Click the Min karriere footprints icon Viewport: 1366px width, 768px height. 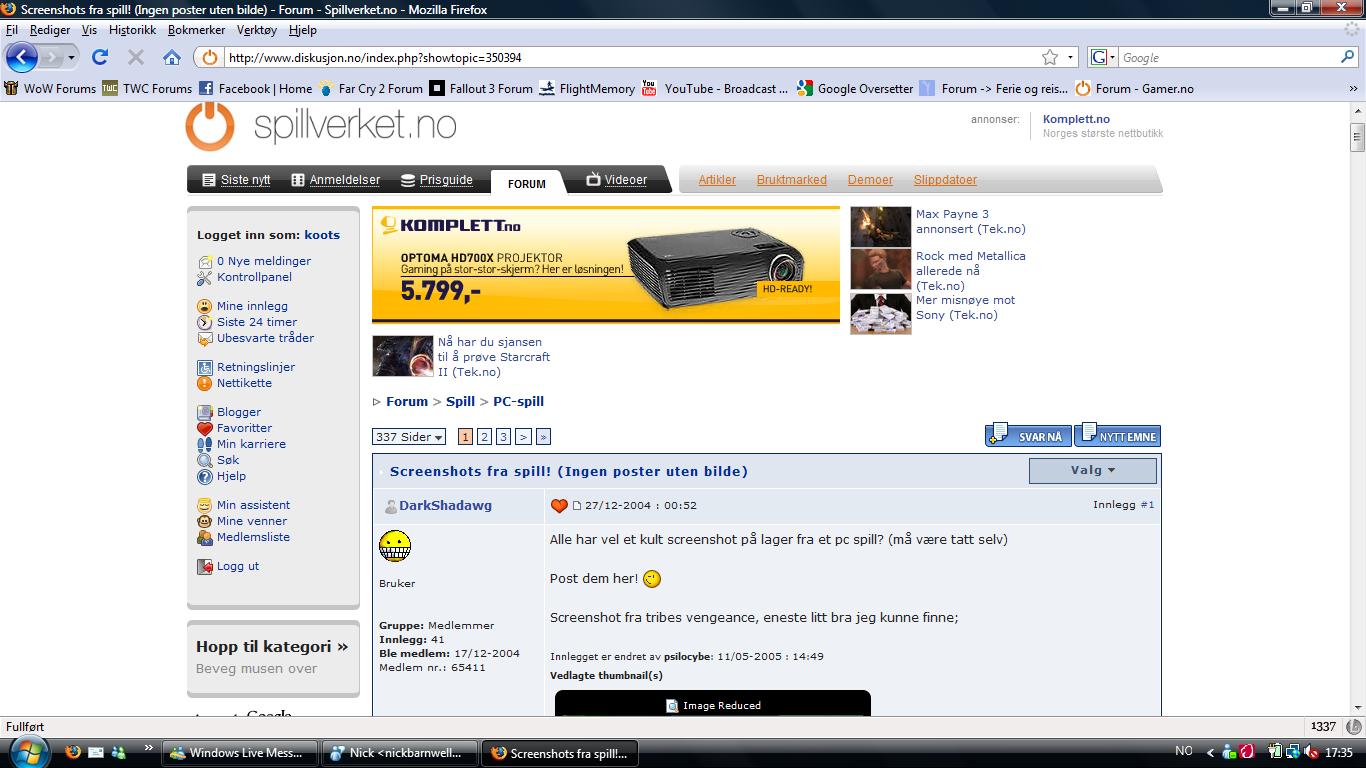click(x=205, y=444)
